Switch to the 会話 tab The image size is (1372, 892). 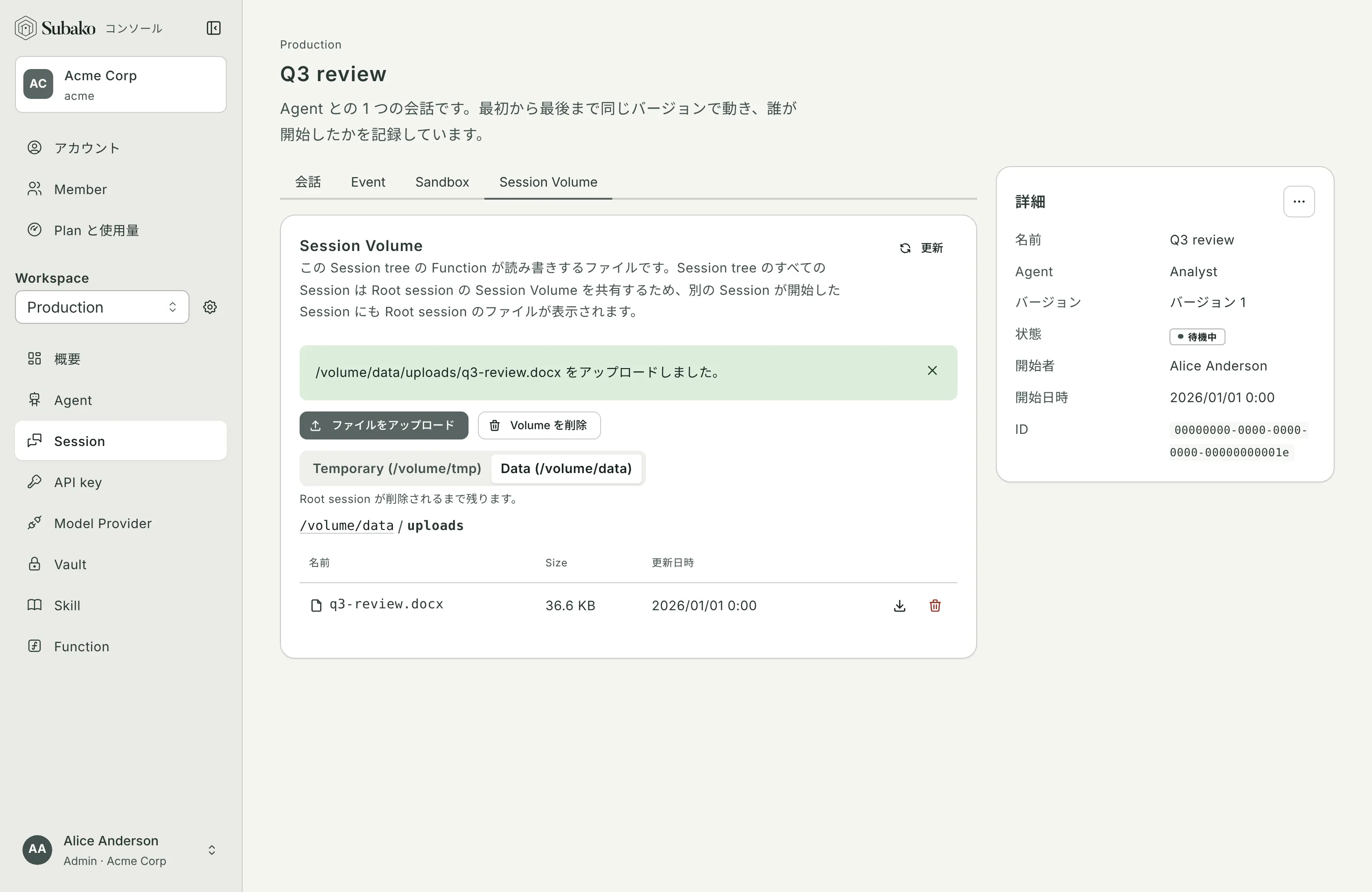(308, 182)
